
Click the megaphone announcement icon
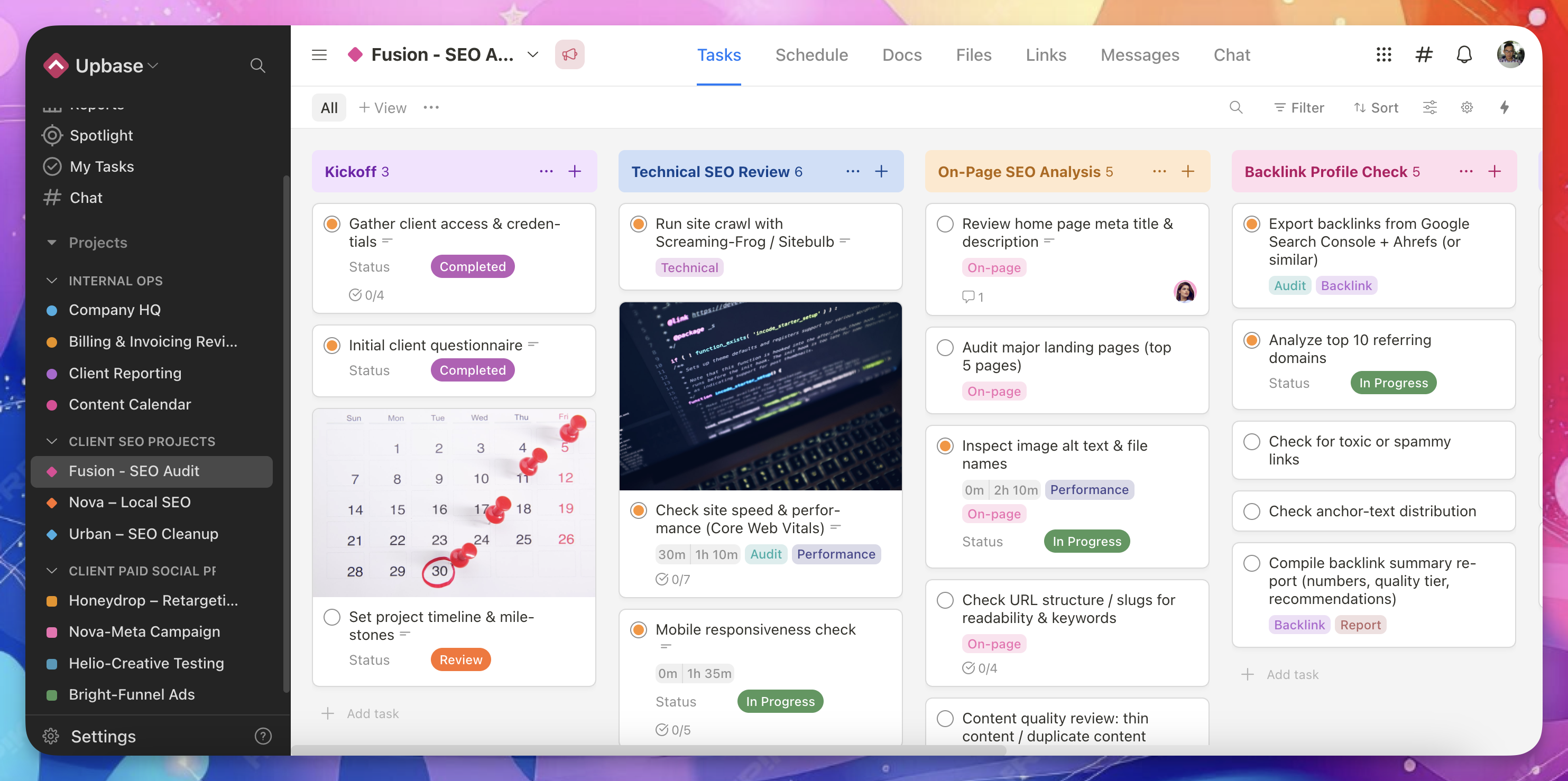pyautogui.click(x=569, y=55)
